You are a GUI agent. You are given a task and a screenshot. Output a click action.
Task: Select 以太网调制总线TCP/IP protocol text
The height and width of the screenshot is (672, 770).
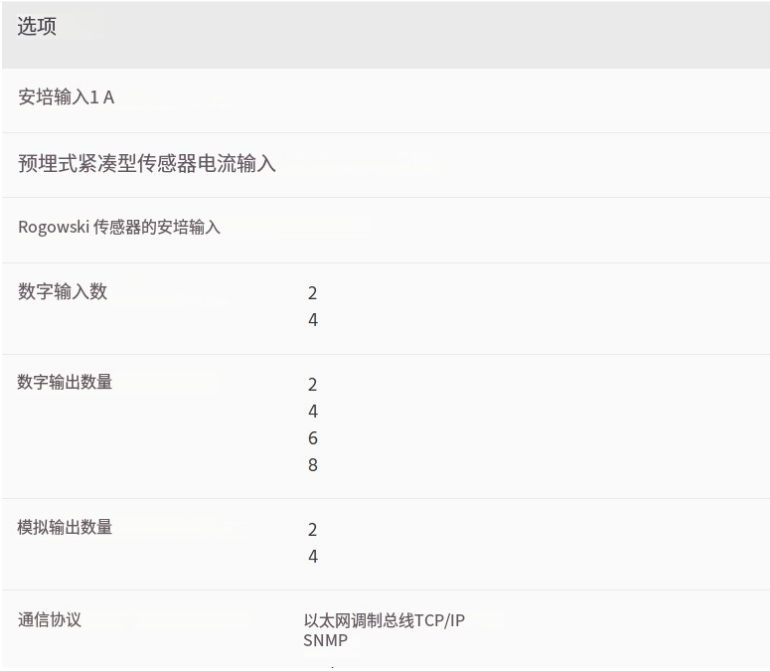pyautogui.click(x=384, y=620)
